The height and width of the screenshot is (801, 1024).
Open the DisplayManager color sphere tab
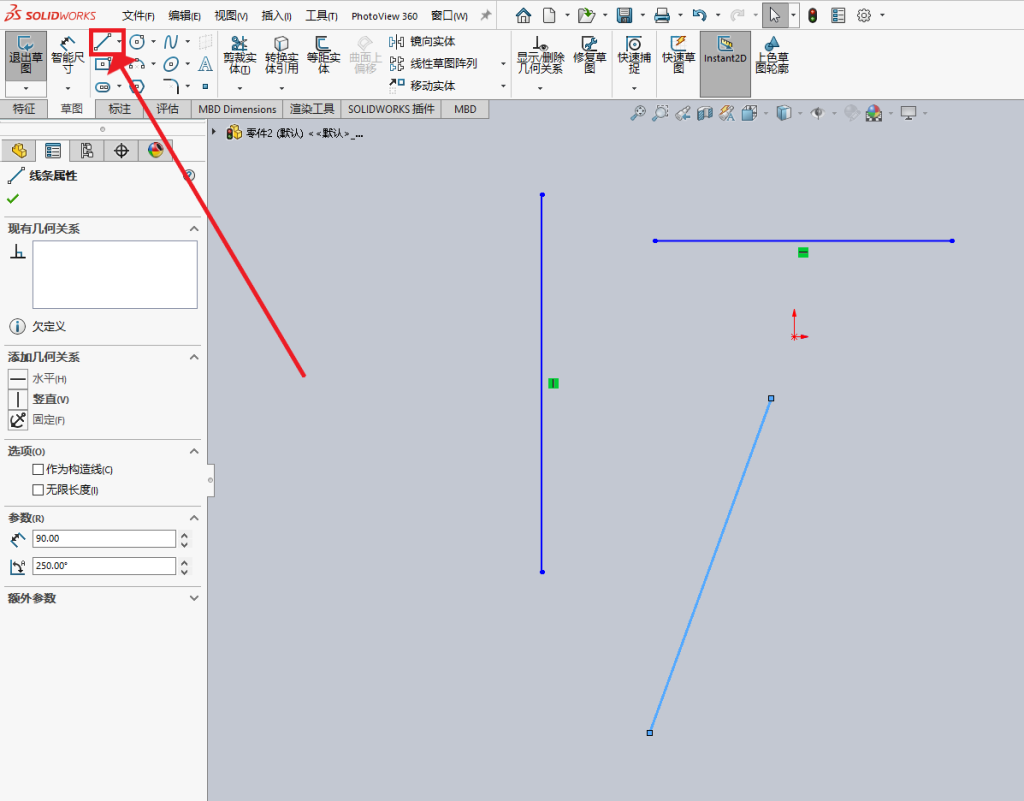[x=155, y=151]
